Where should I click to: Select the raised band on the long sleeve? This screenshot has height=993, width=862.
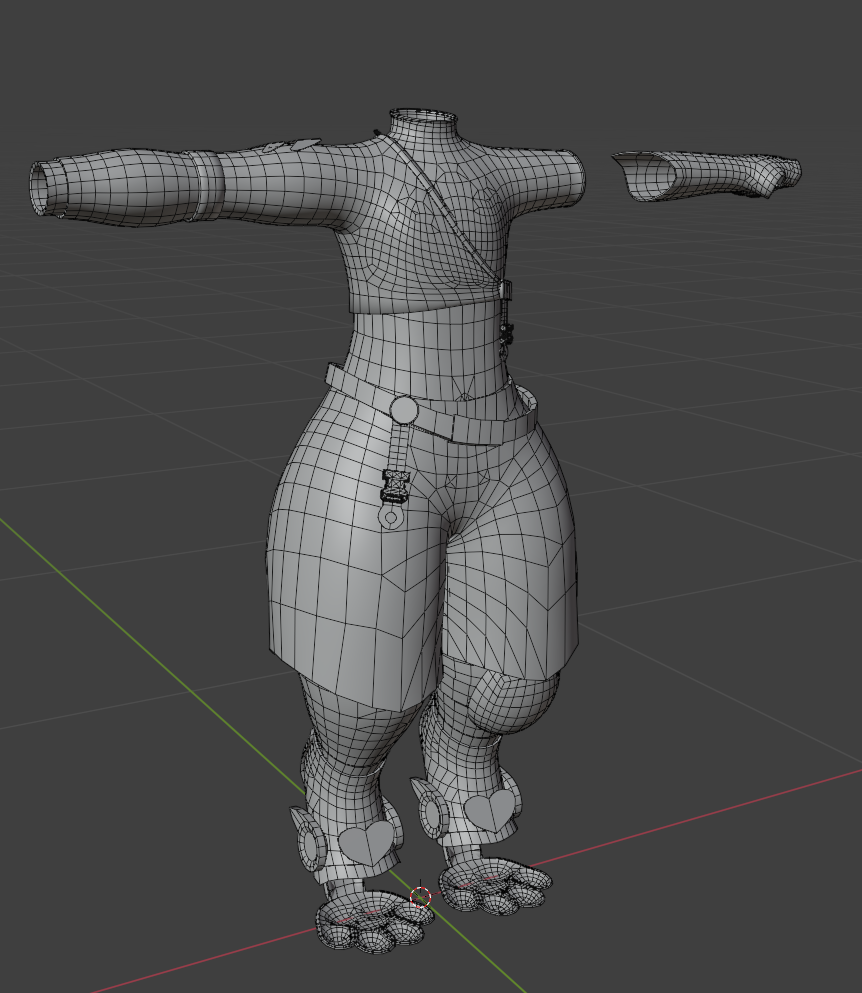pos(206,183)
